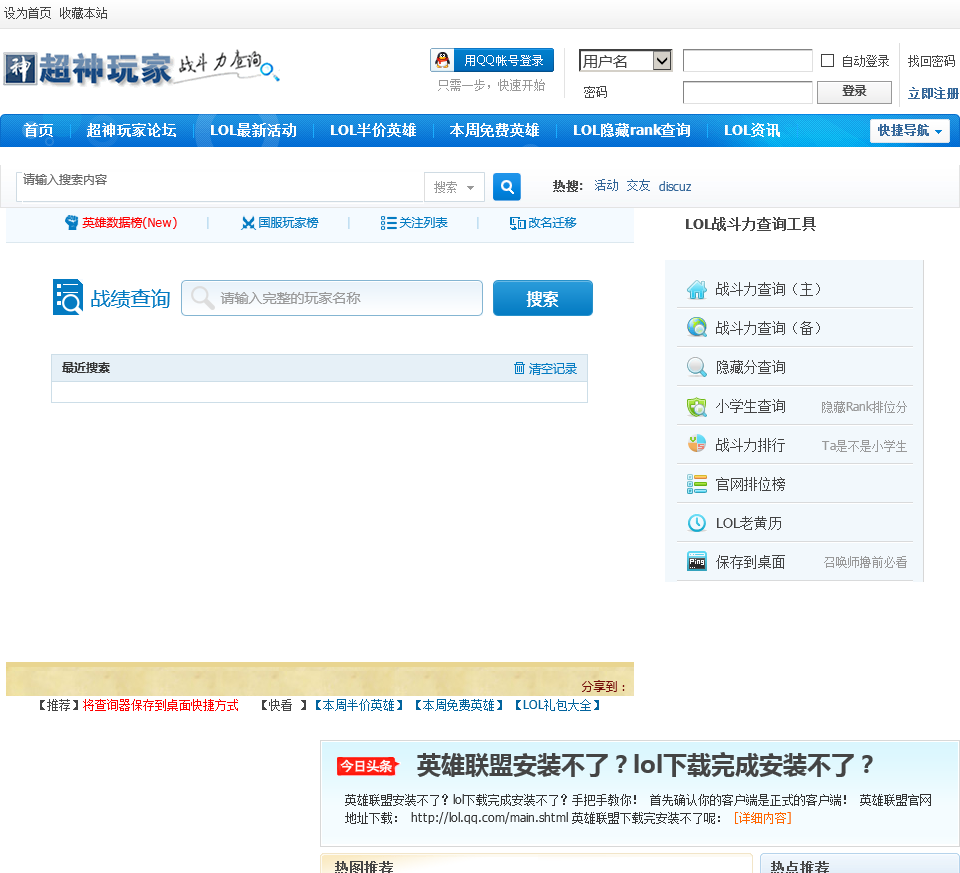
Task: Click the 国服玩家榜 text link
Action: coord(288,223)
